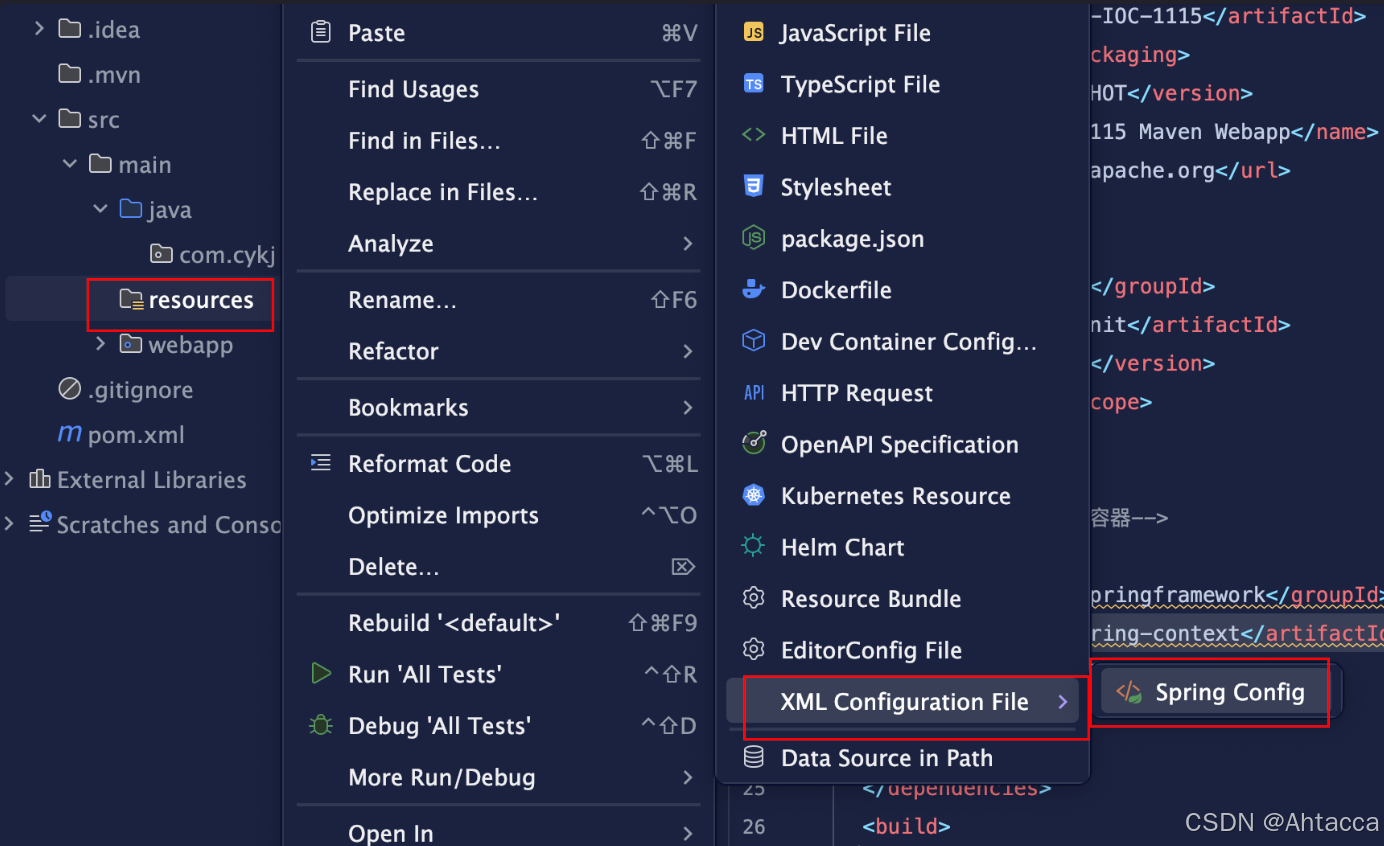This screenshot has width=1384, height=846.
Task: Click the Paste clipboard icon
Action: 320,33
